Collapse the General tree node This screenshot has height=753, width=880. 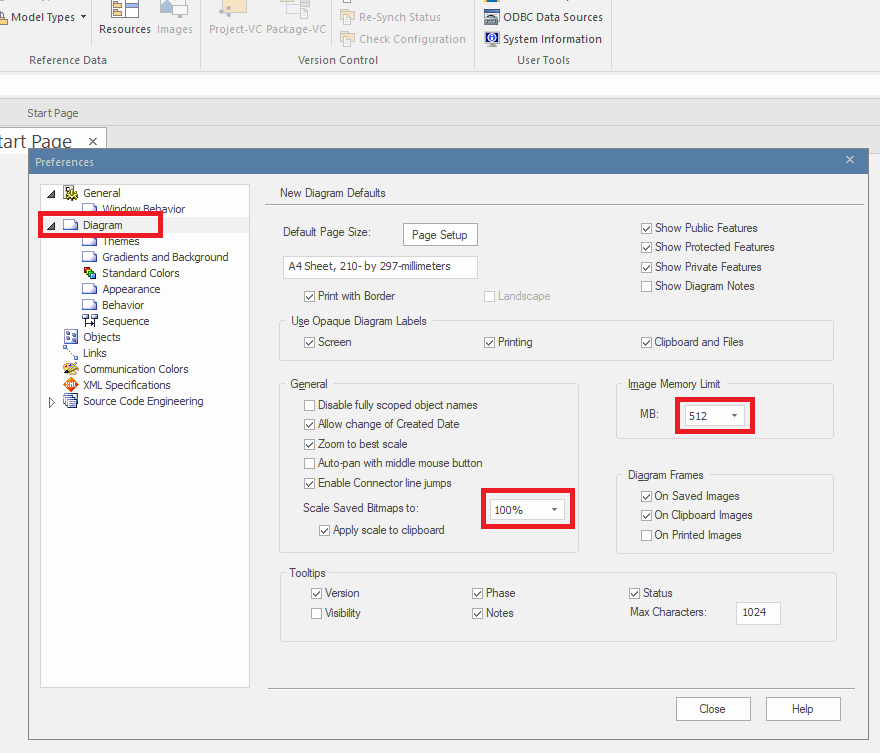(51, 194)
